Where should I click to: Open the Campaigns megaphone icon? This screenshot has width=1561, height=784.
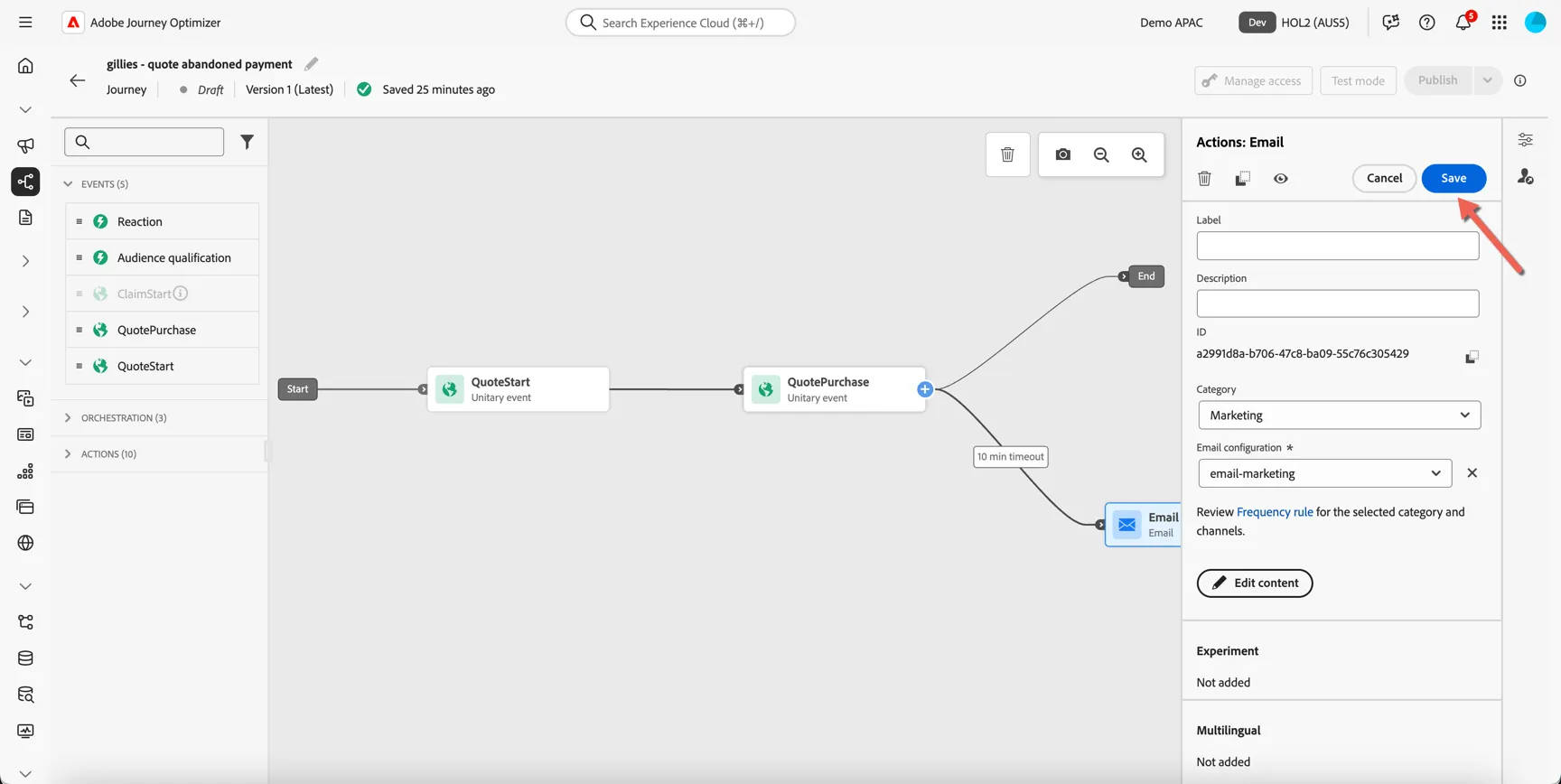25,145
